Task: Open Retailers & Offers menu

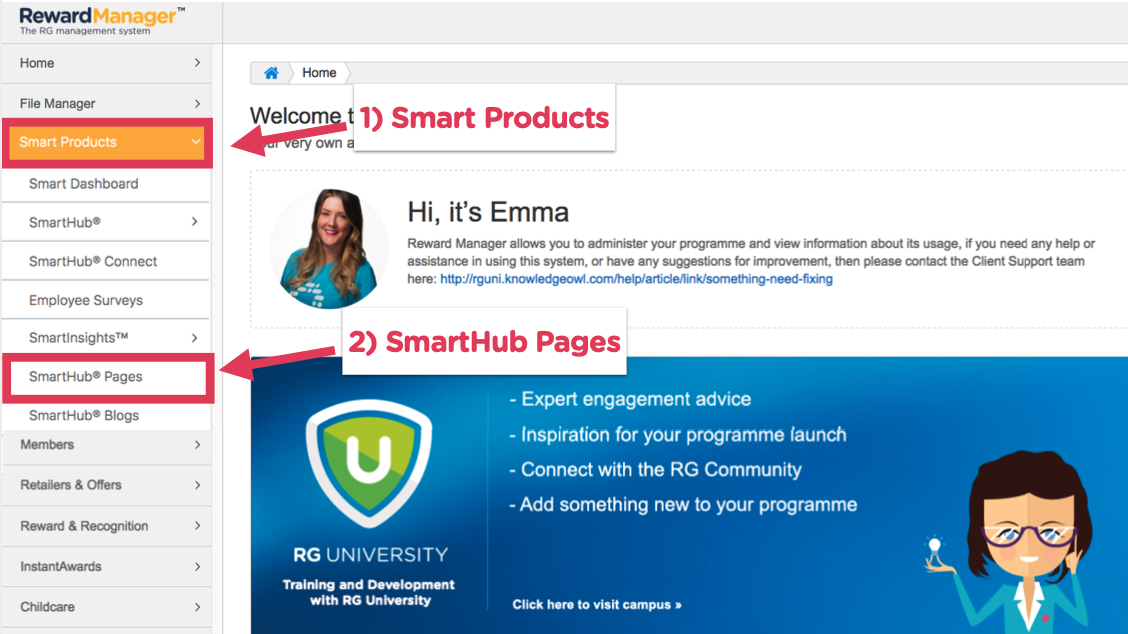Action: [106, 485]
